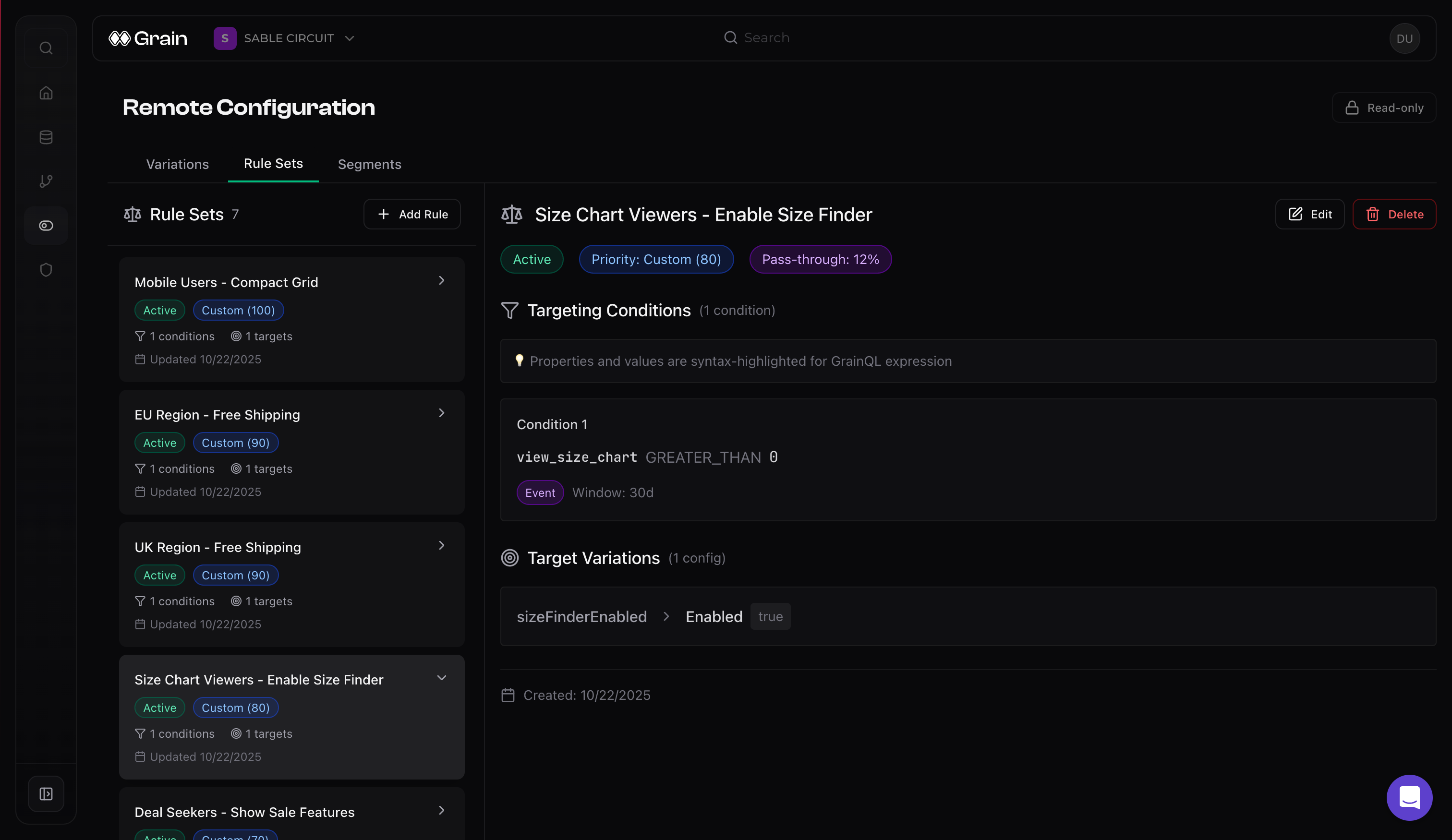Open the database icon in sidebar

pyautogui.click(x=46, y=137)
